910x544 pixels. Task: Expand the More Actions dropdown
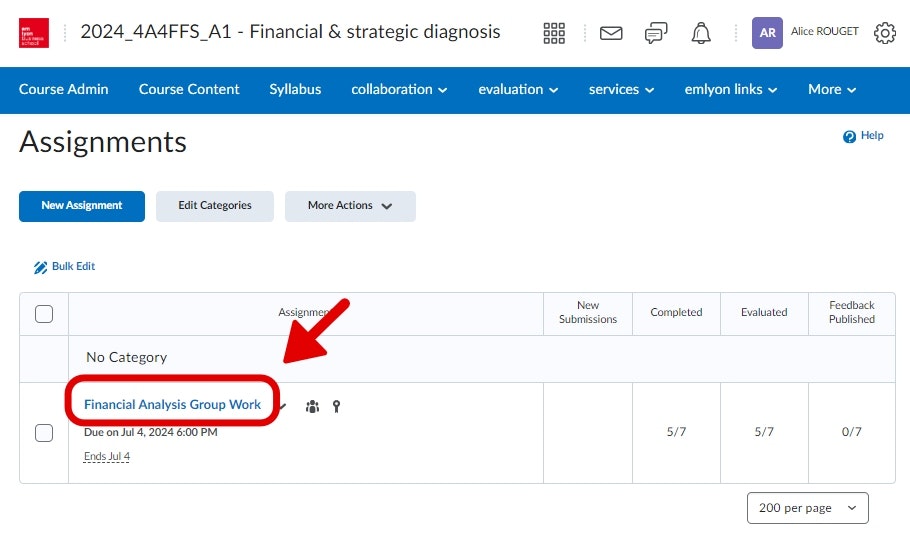tap(350, 206)
